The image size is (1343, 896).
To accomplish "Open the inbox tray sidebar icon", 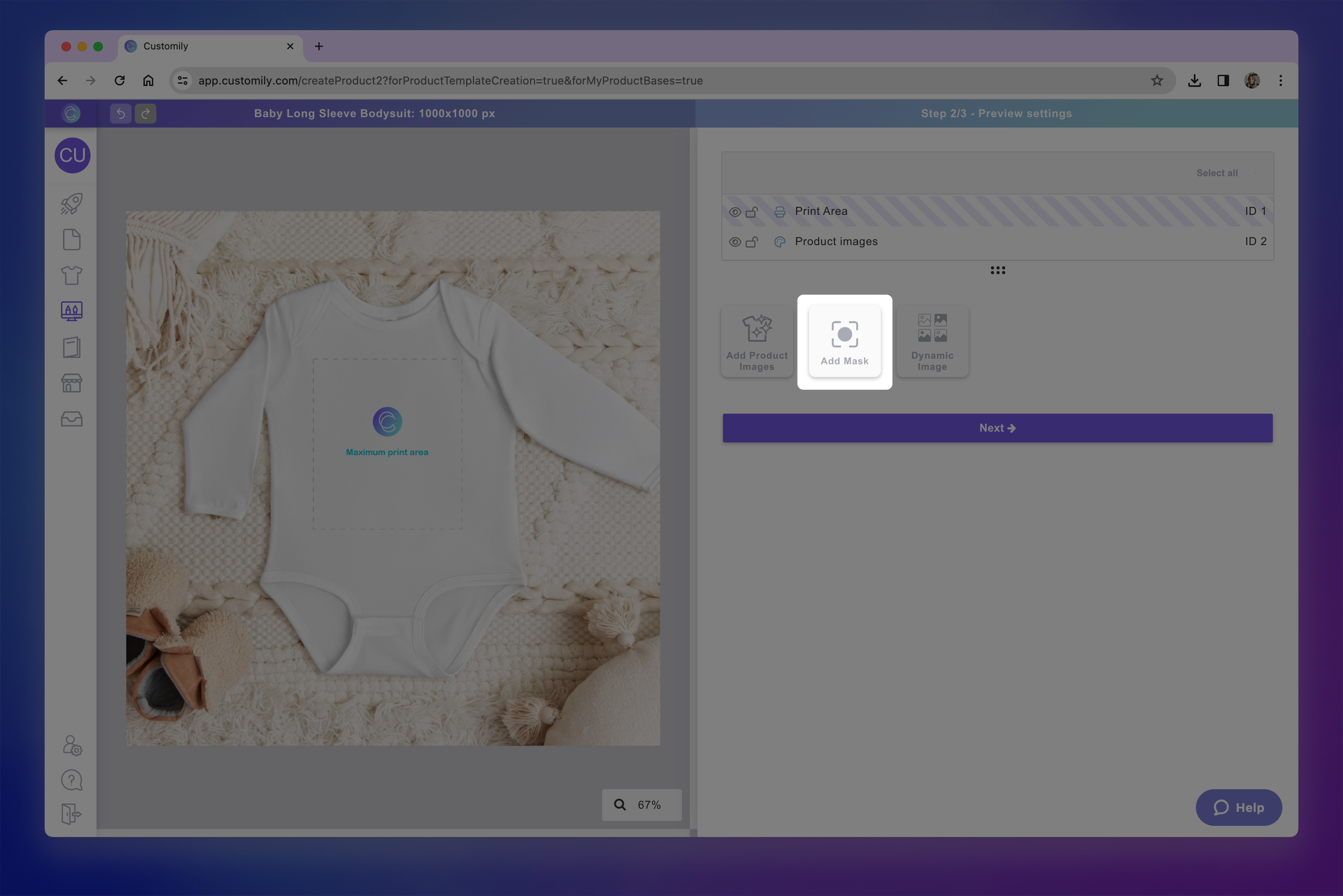I will [x=71, y=419].
